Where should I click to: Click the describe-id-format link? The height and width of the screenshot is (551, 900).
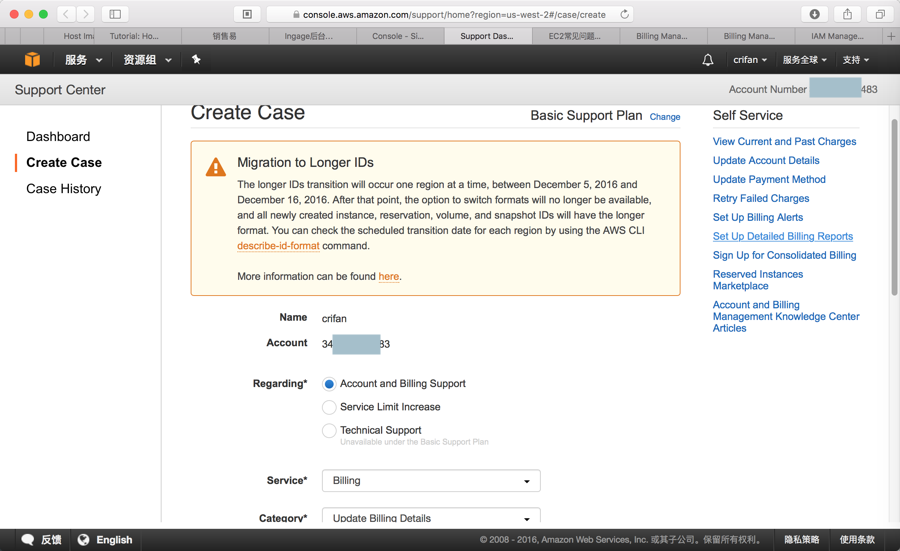pyautogui.click(x=278, y=246)
